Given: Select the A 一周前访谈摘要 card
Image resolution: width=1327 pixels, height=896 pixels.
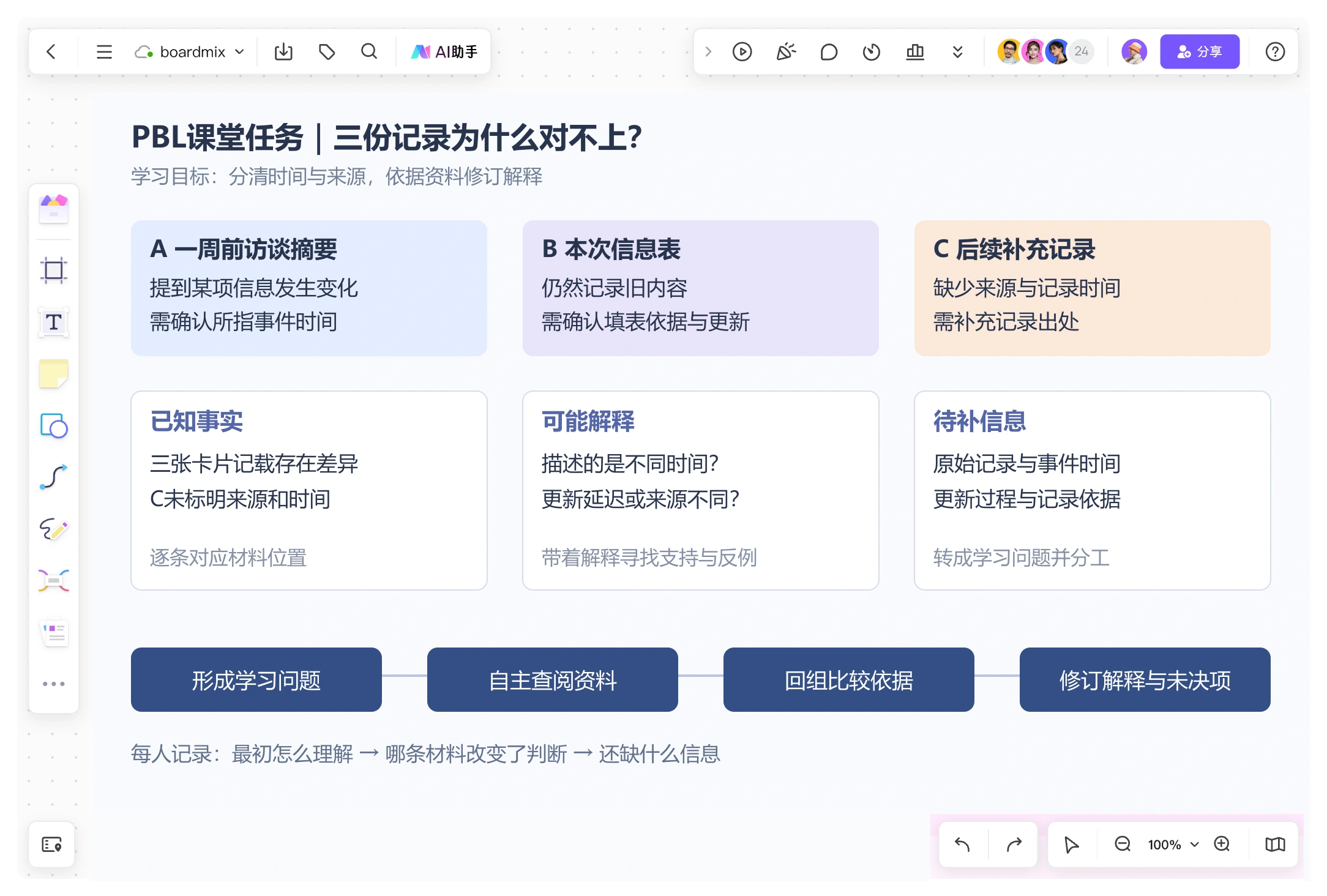Looking at the screenshot, I should pos(309,288).
